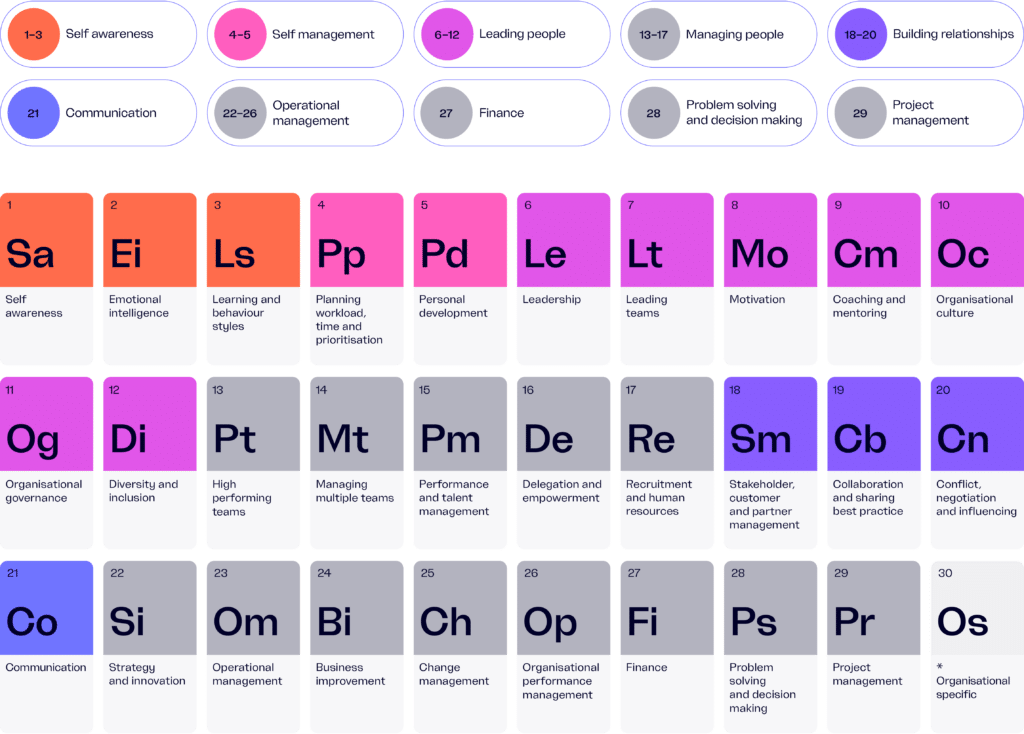Select the Ch Change management tile

(460, 646)
